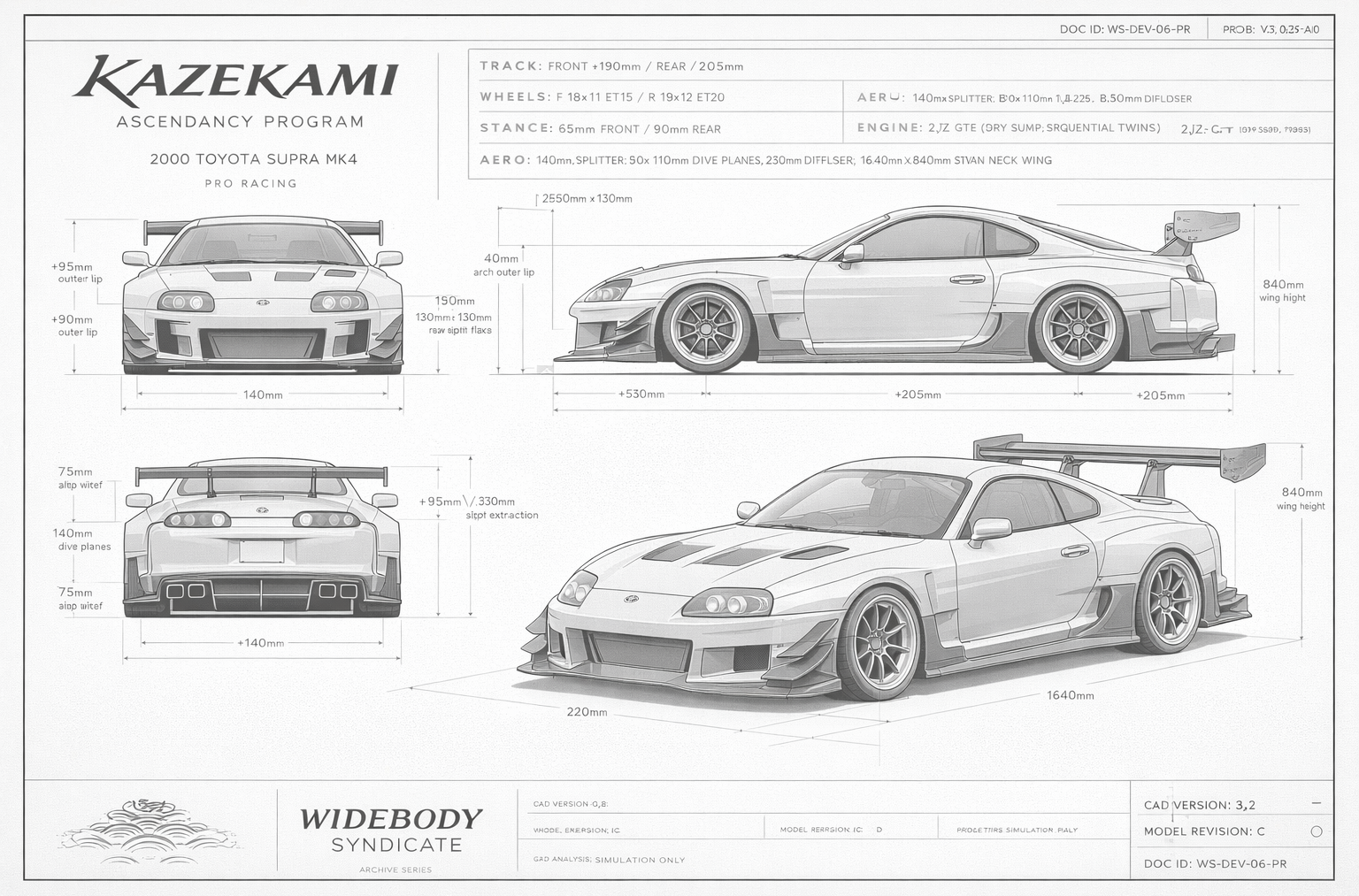Click the license plate on the rear view drawing
1359x896 pixels.
pyautogui.click(x=262, y=552)
